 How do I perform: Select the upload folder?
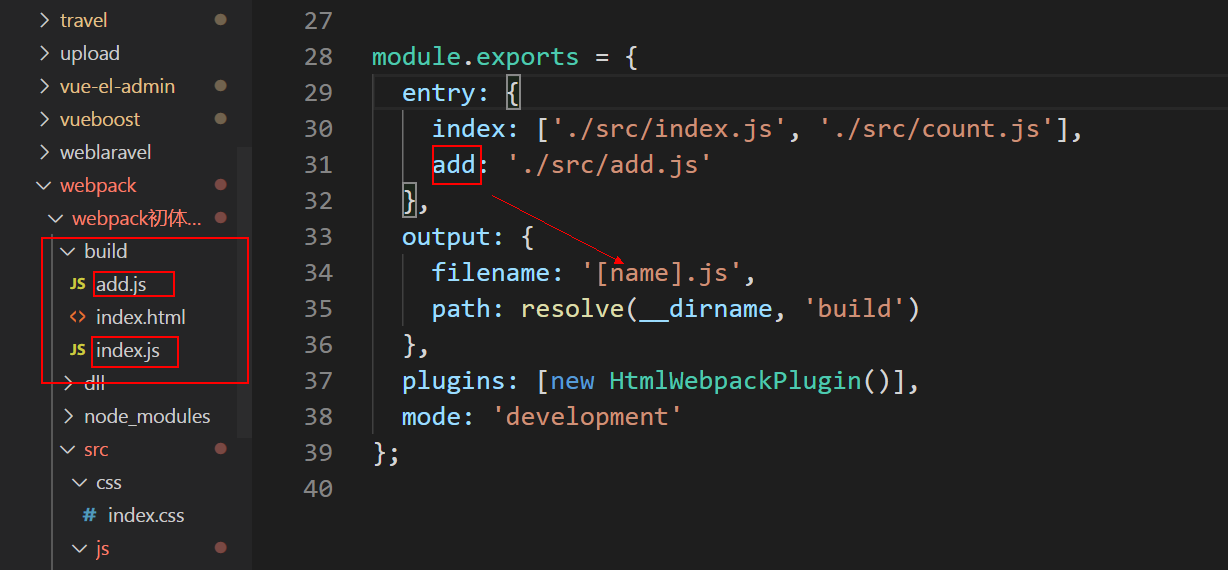(x=89, y=53)
